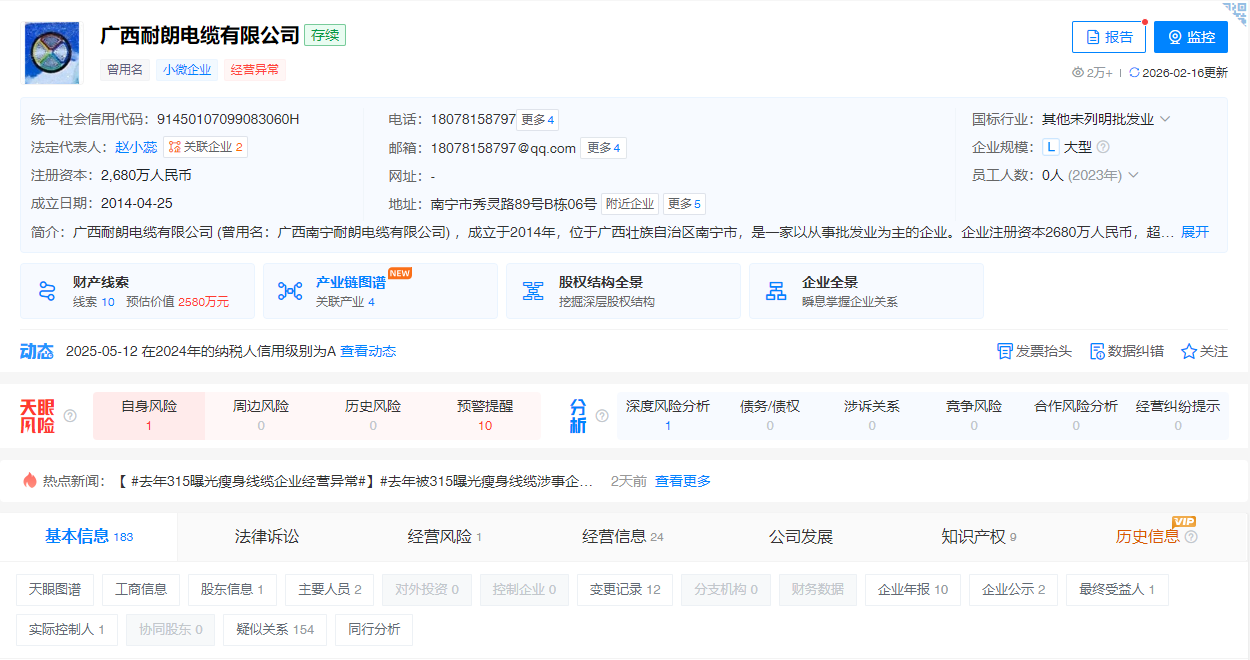Select the 股权结构全景 icon
1250x660 pixels.
(533, 290)
